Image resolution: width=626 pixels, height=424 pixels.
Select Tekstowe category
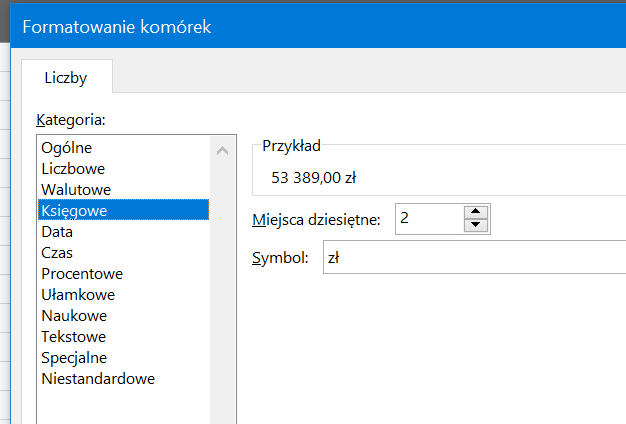(x=123, y=337)
